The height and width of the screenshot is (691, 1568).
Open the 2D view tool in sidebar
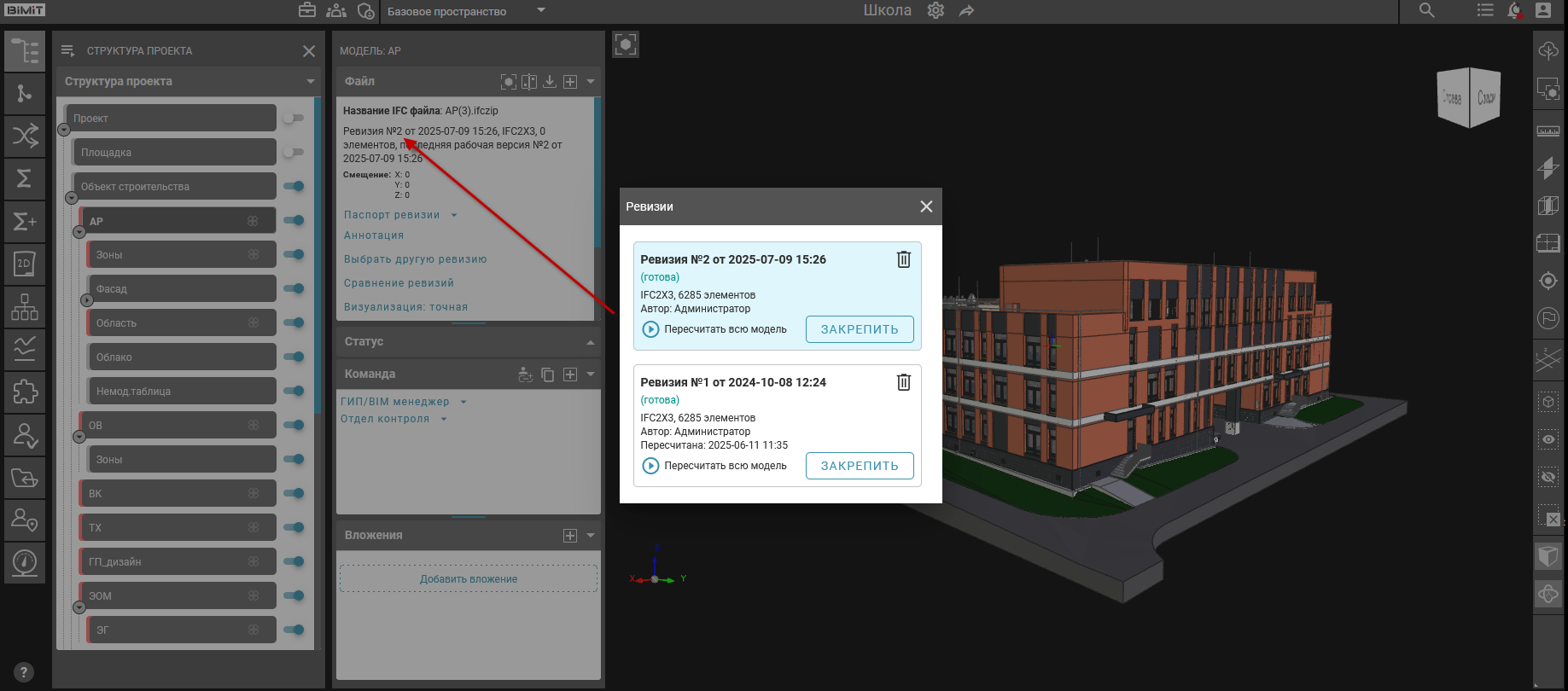click(25, 264)
